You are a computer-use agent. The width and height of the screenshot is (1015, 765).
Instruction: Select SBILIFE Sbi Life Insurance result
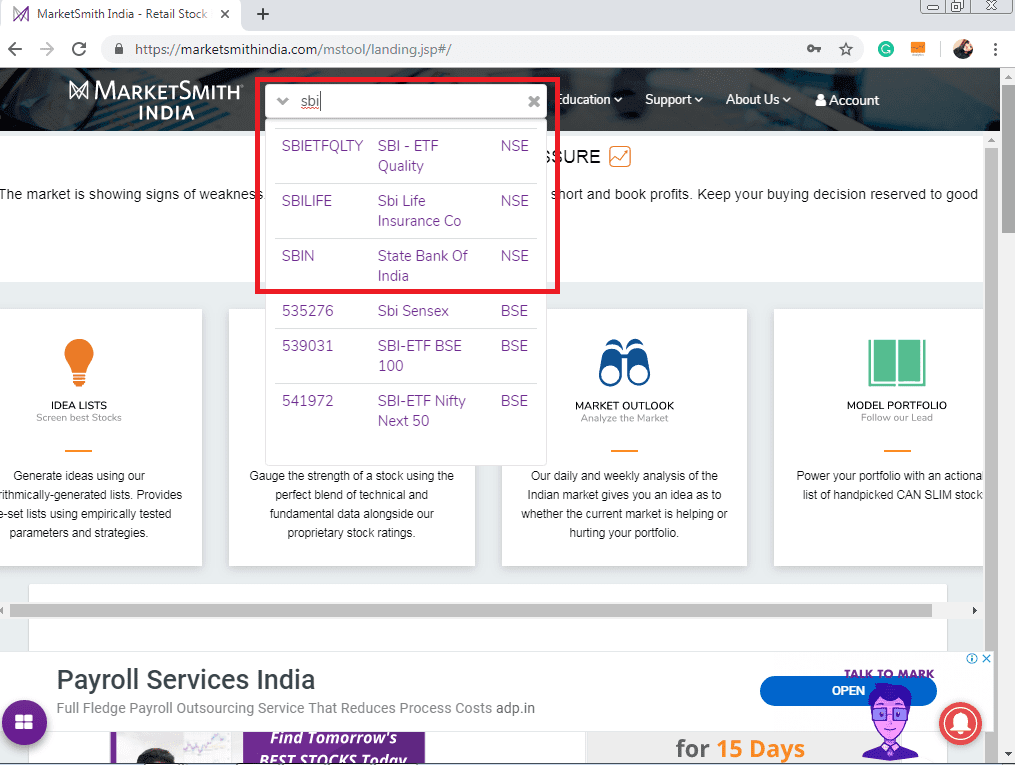click(x=406, y=211)
